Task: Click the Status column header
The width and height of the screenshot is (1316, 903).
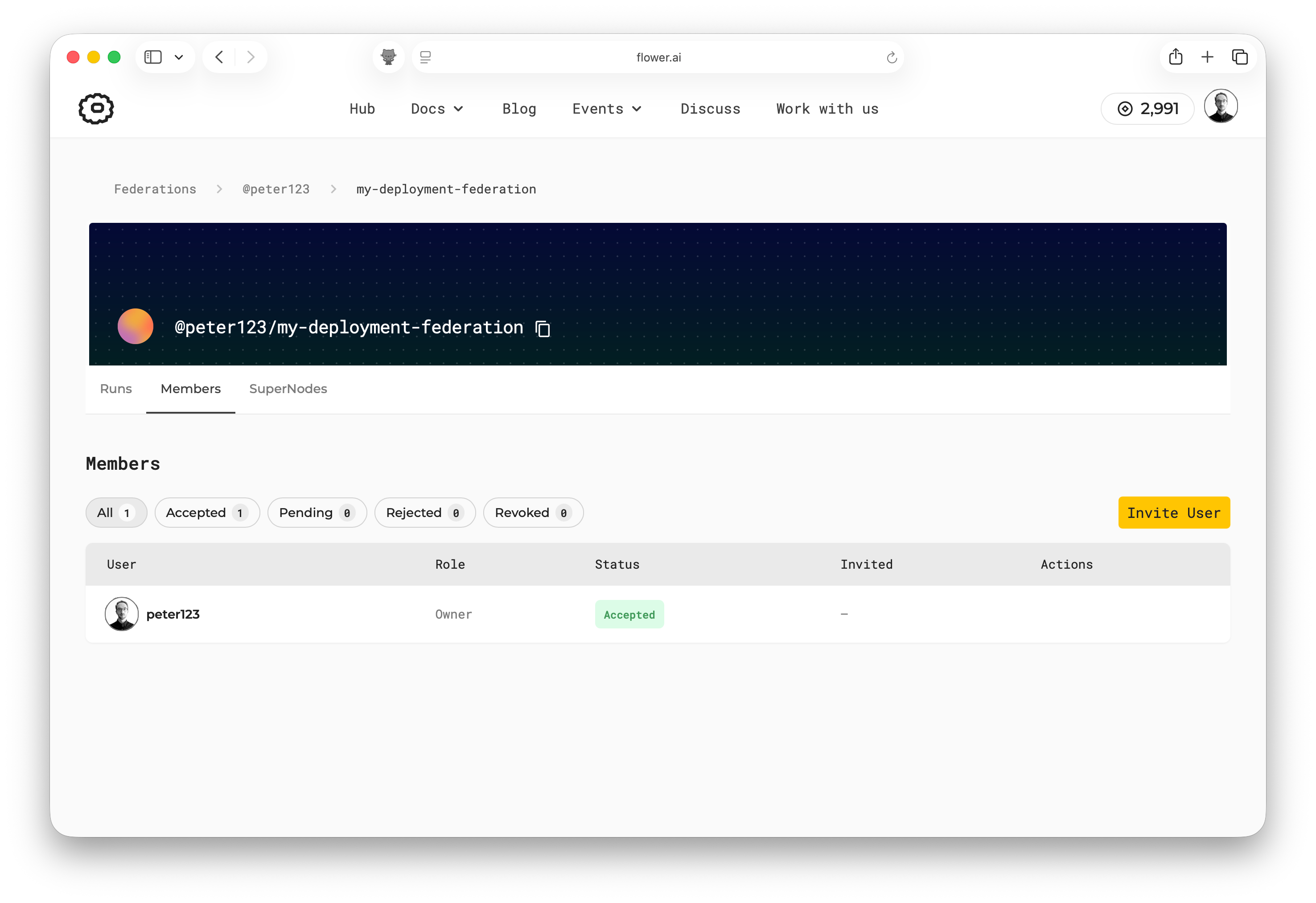Action: (x=617, y=564)
